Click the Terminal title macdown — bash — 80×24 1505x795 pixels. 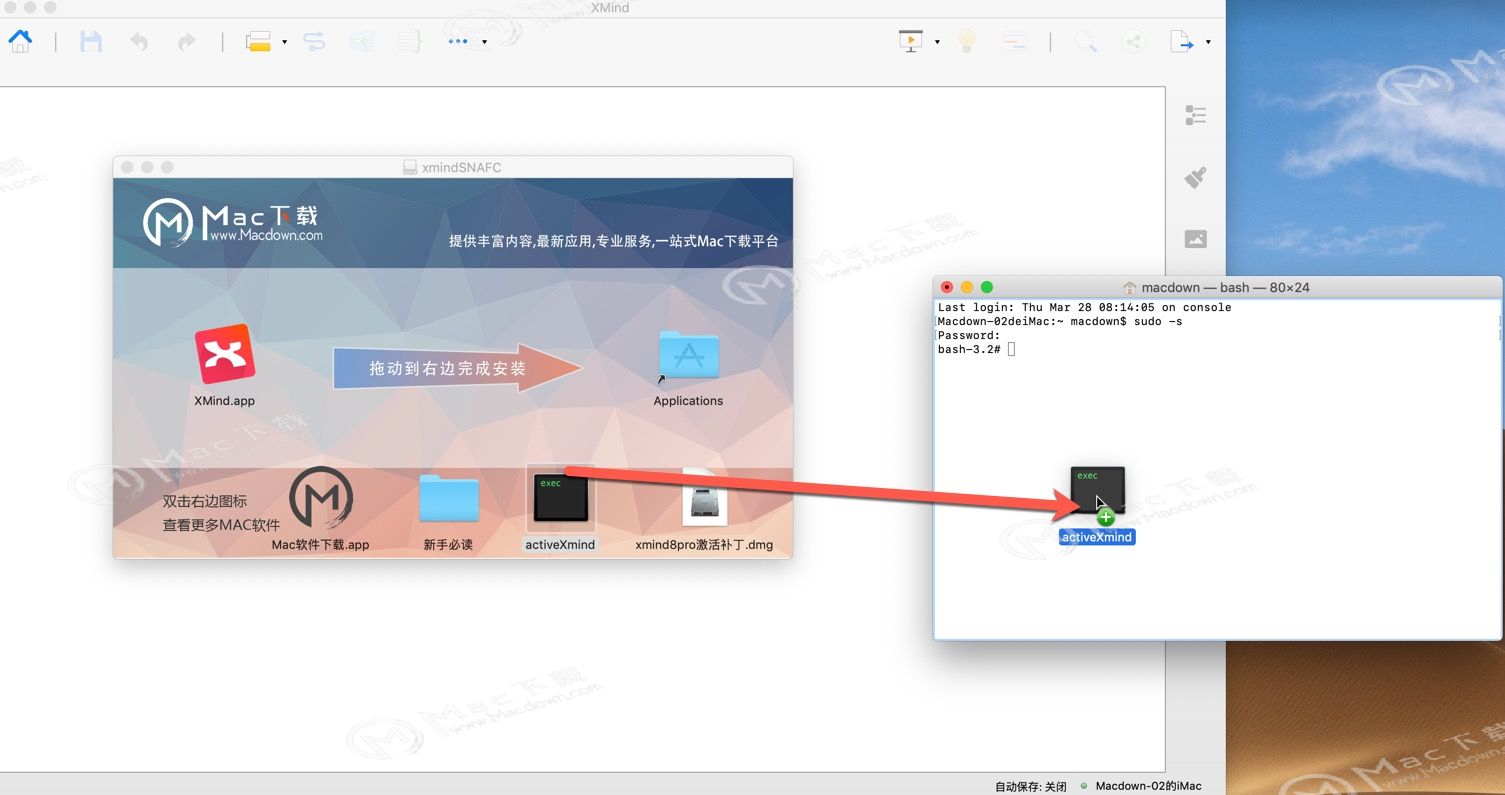pos(1226,287)
